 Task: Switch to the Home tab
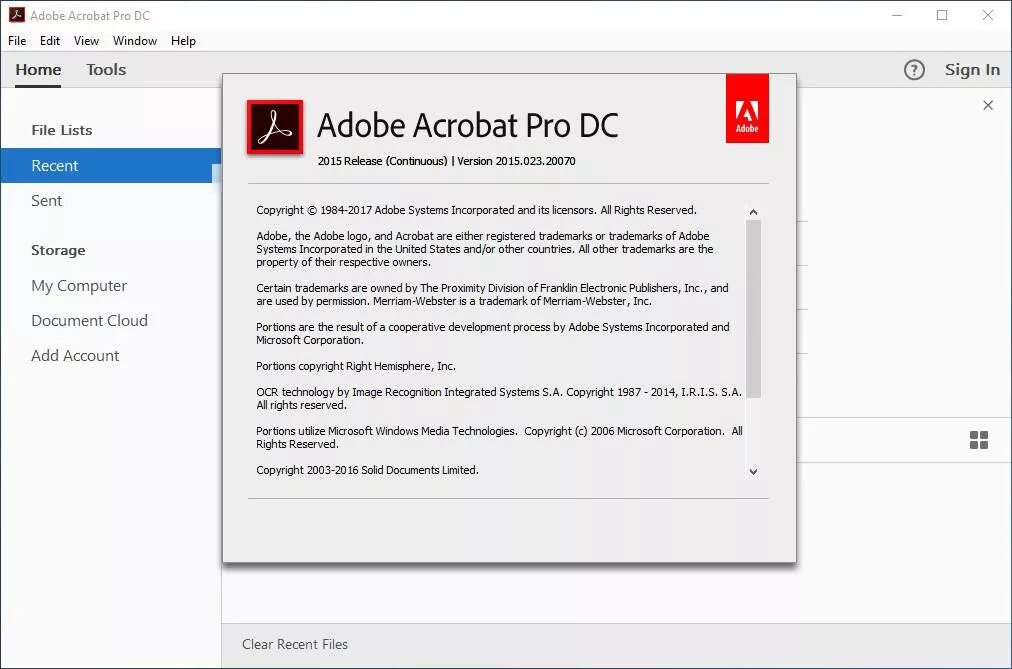[x=38, y=70]
